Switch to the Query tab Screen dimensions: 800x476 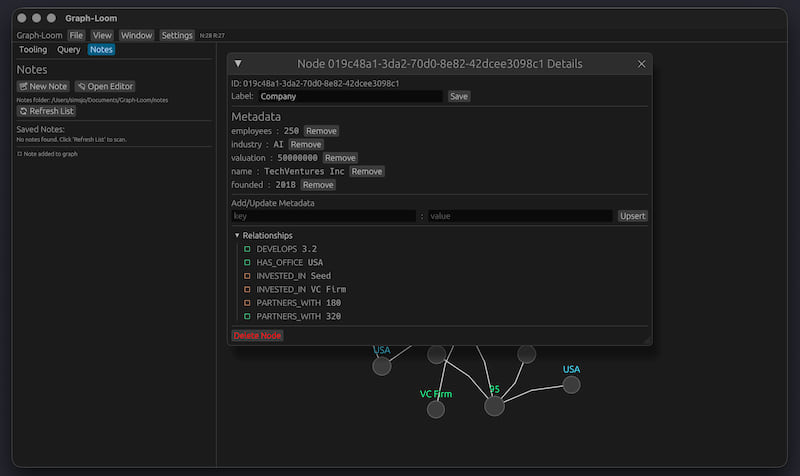click(68, 49)
